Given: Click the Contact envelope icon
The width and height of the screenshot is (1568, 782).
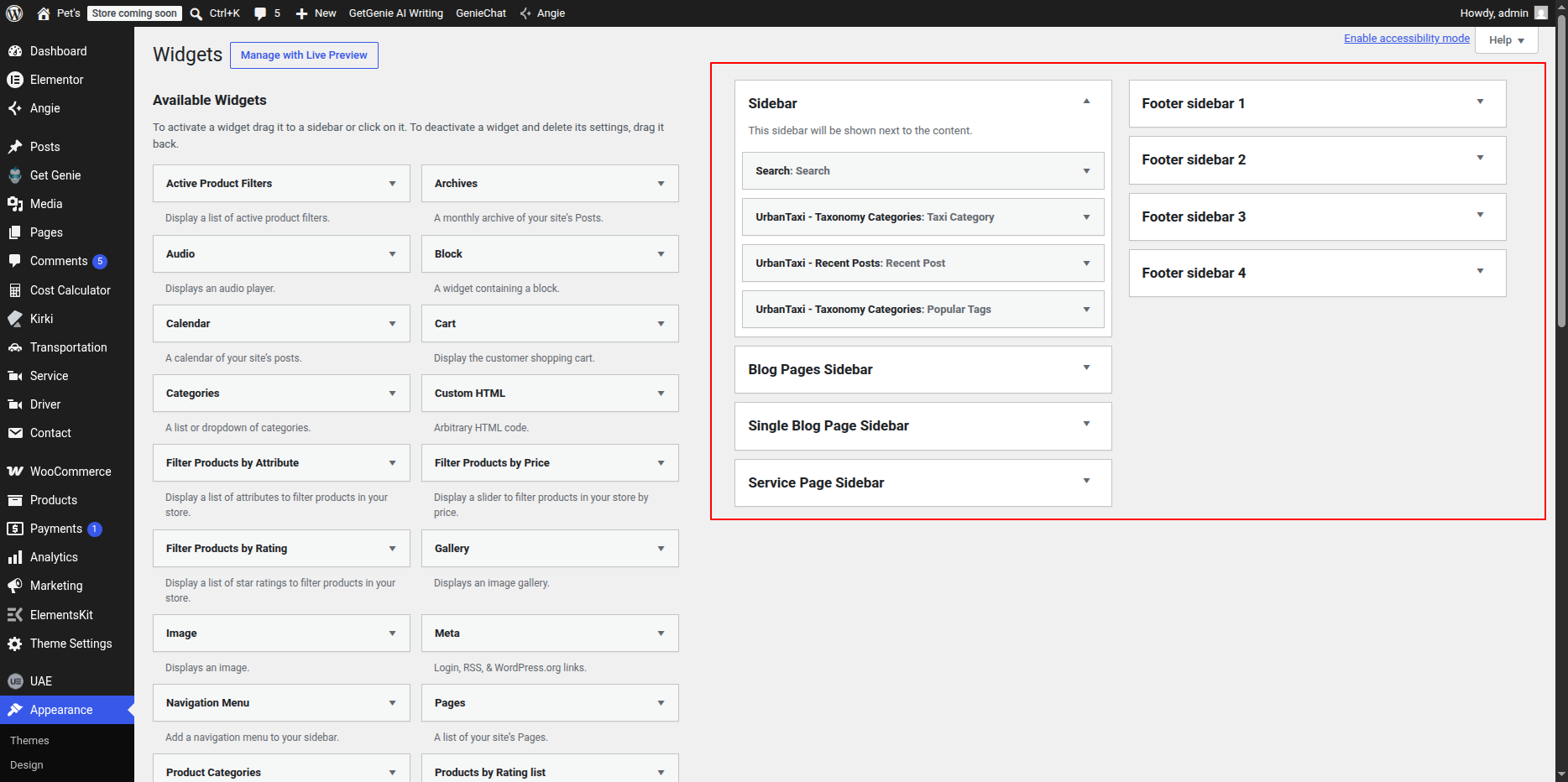Looking at the screenshot, I should tap(15, 433).
